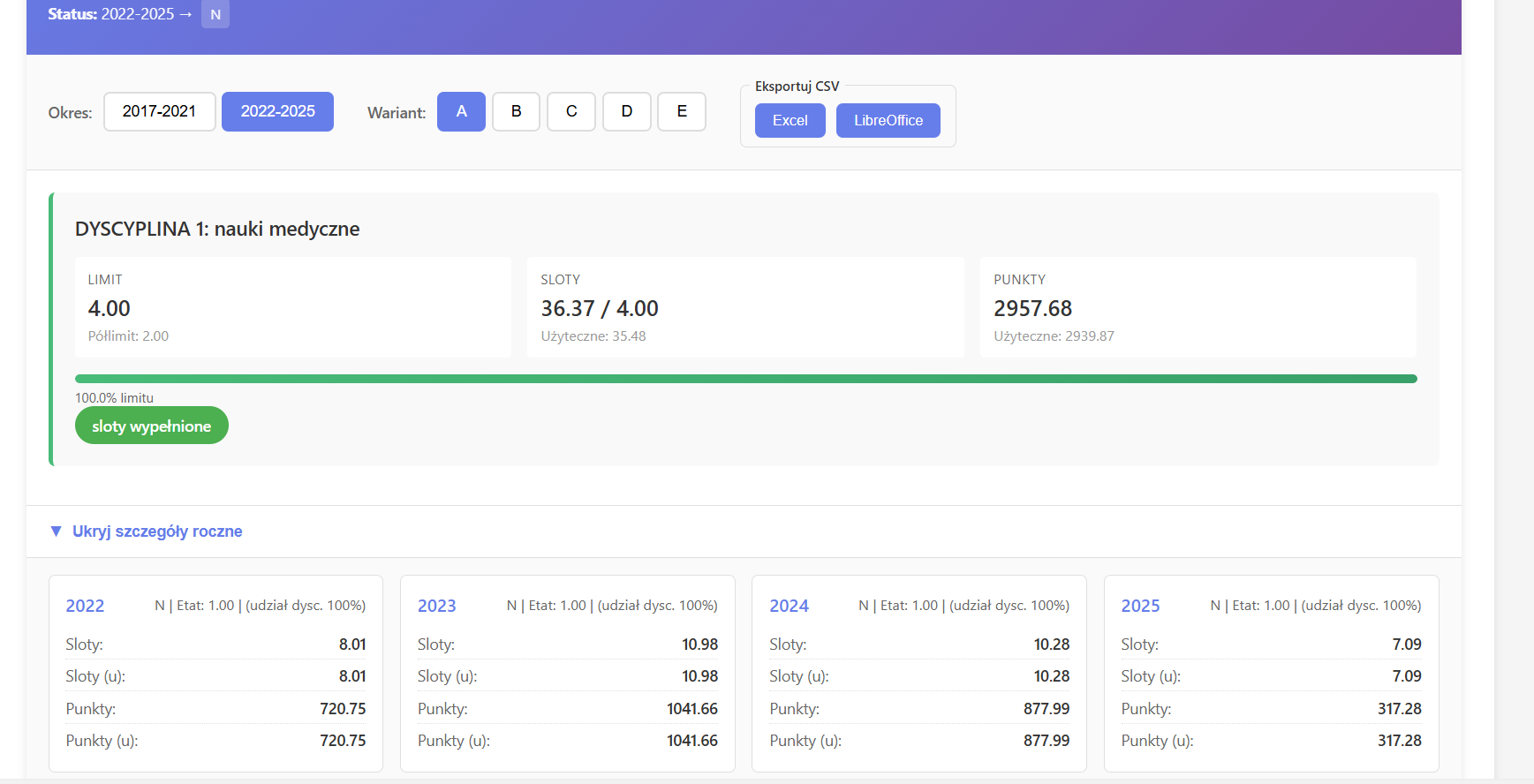Click the 'sloty wypełnione' green badge
The image size is (1534, 784).
pos(152,426)
